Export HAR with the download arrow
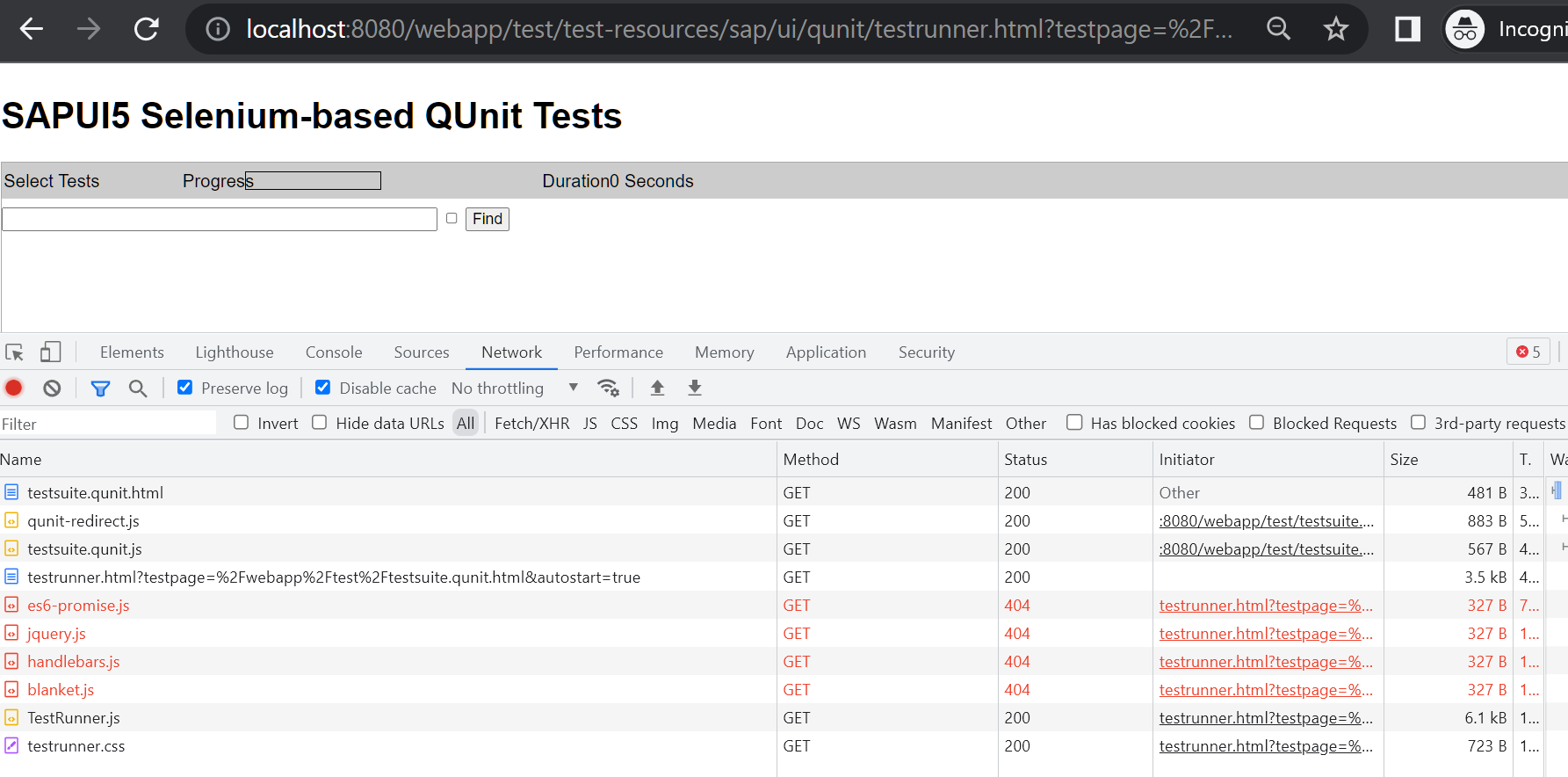This screenshot has height=777, width=1568. [x=695, y=388]
